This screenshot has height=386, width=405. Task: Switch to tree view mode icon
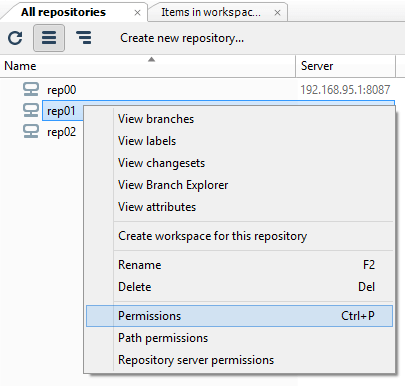tap(83, 38)
